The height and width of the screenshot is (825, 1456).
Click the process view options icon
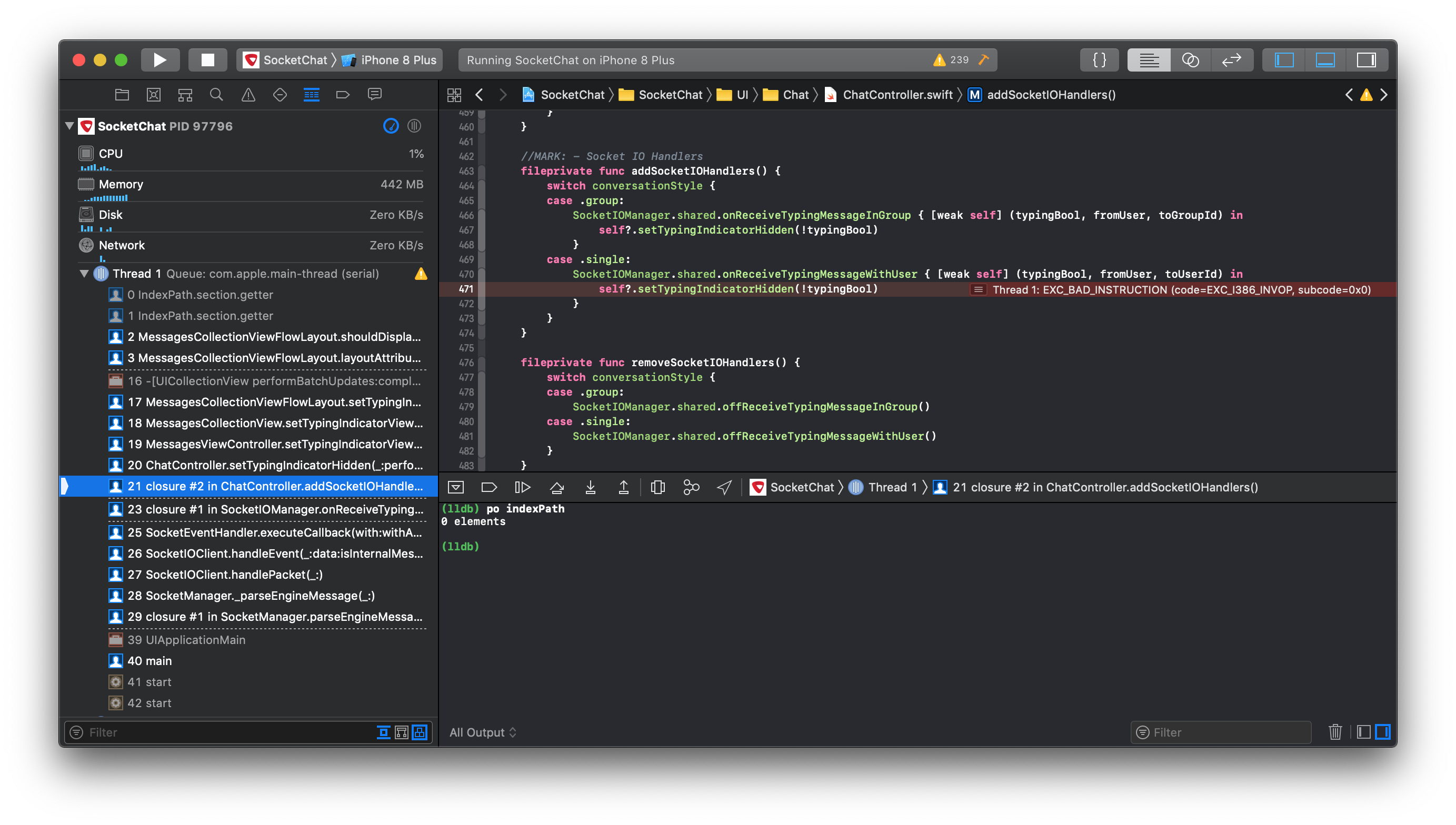(x=414, y=126)
